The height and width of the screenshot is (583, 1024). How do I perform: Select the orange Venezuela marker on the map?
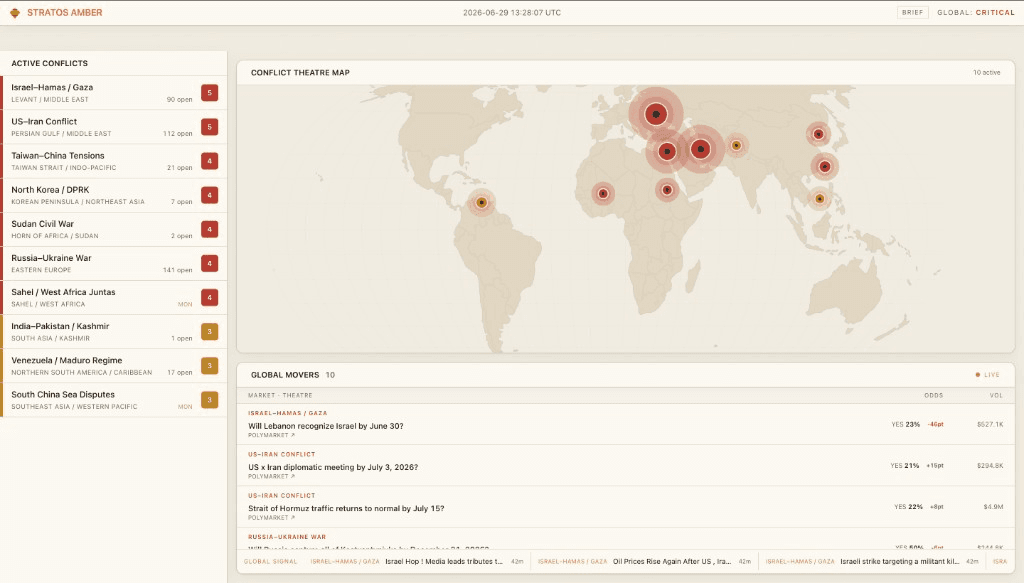(x=481, y=202)
